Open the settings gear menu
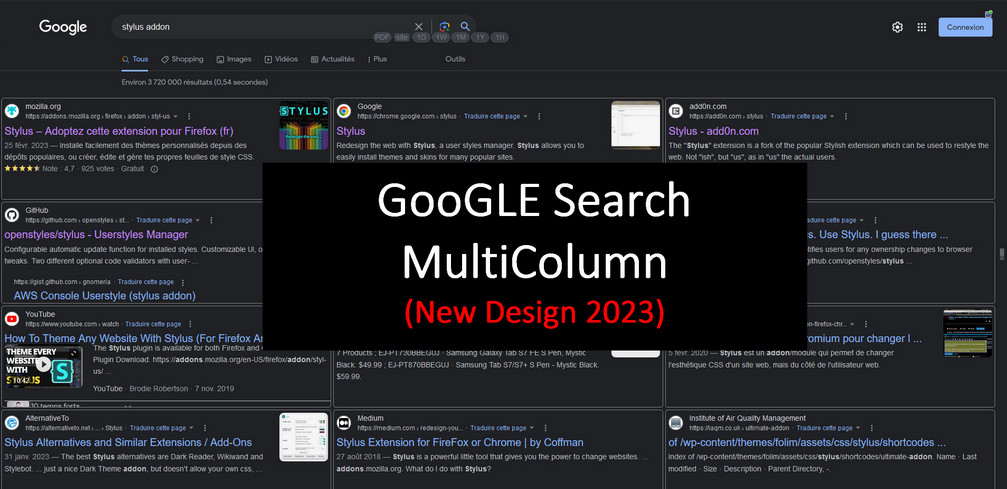 pyautogui.click(x=897, y=27)
